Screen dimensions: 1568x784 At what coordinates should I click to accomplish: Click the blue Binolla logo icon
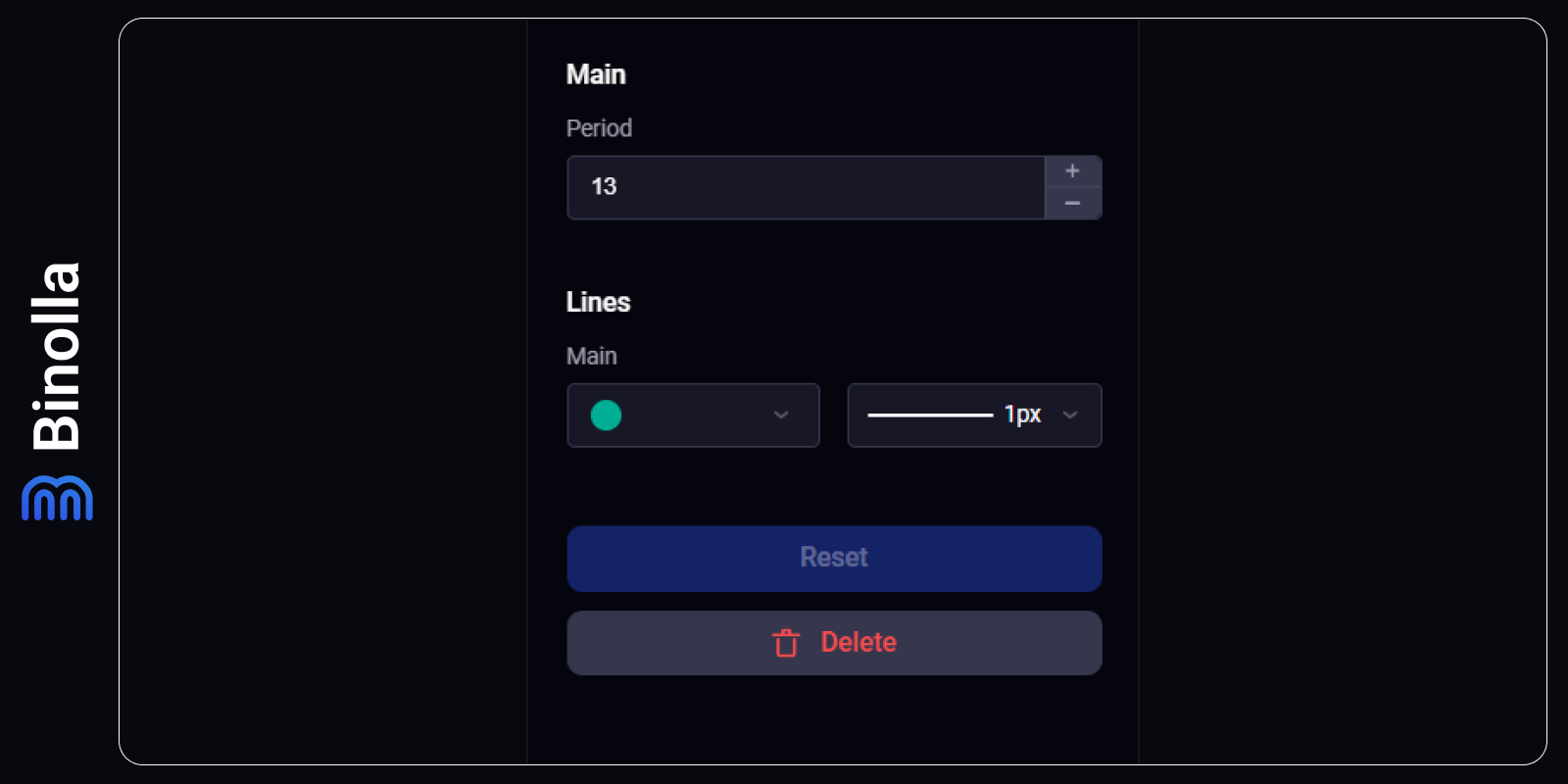coord(57,498)
